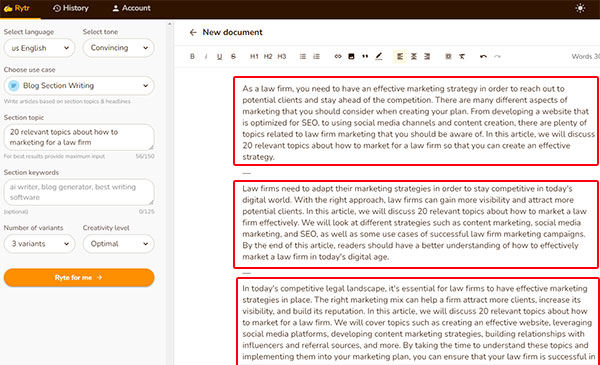Change the Number of variants dropdown
The height and width of the screenshot is (365, 600).
tap(39, 244)
